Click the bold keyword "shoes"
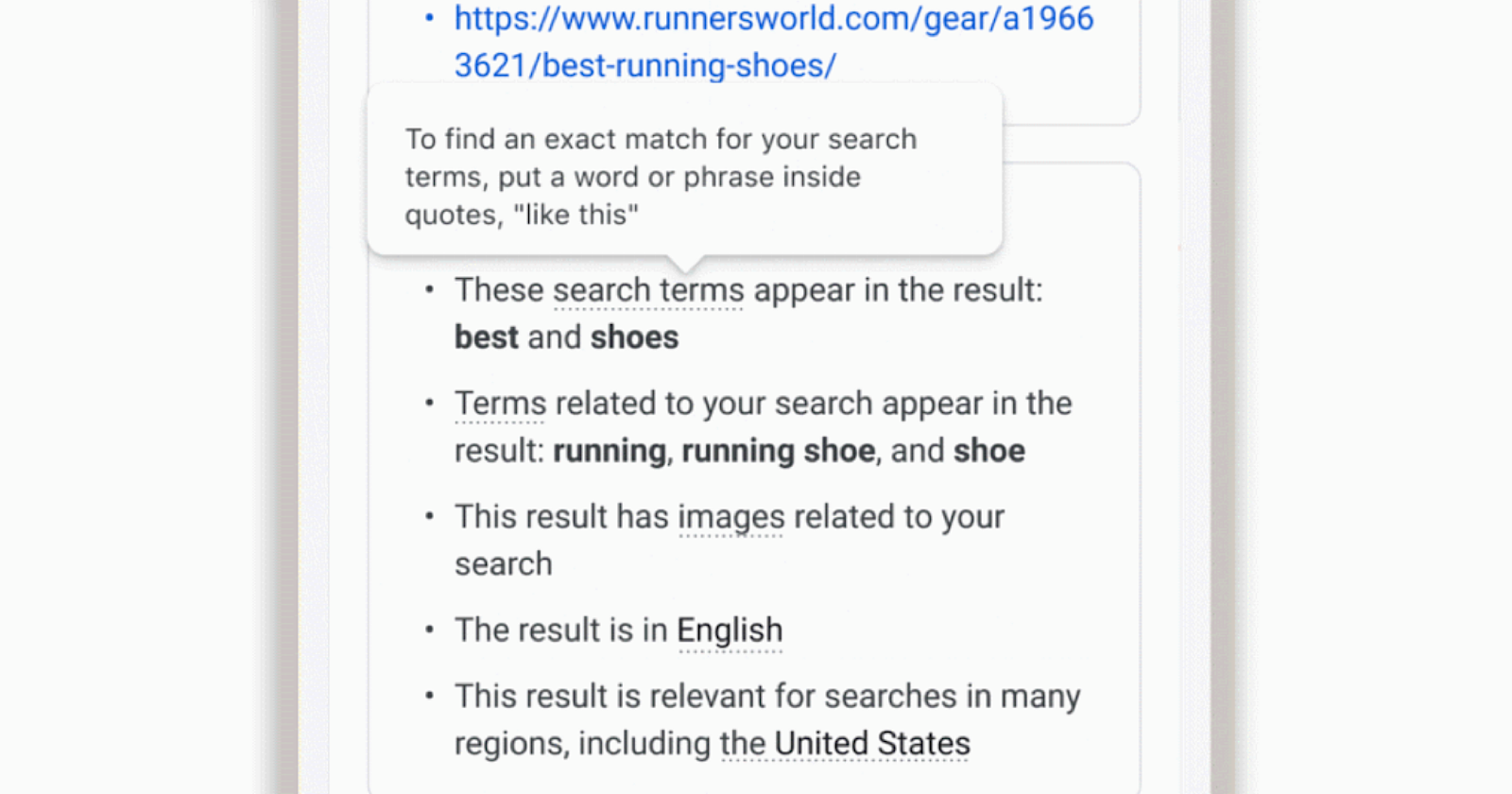 [x=634, y=337]
